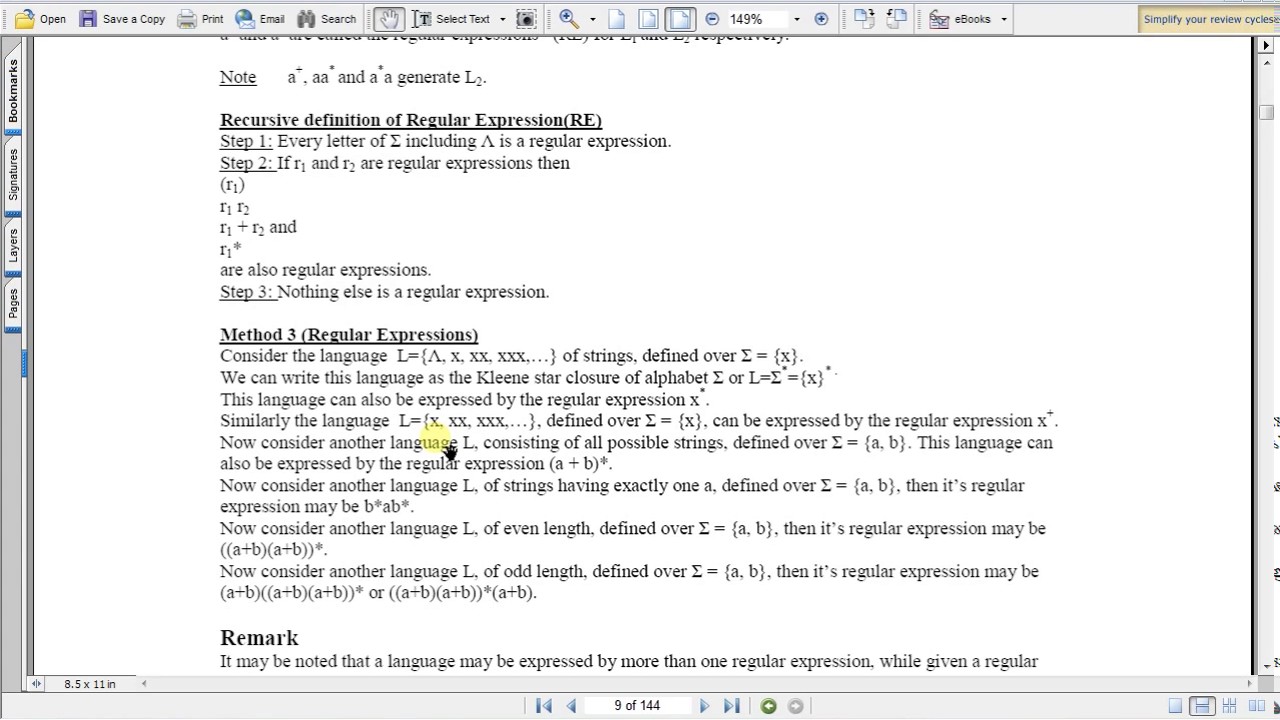Click the horizontal scrollbar left arrow
This screenshot has width=1280, height=720.
click(x=144, y=684)
